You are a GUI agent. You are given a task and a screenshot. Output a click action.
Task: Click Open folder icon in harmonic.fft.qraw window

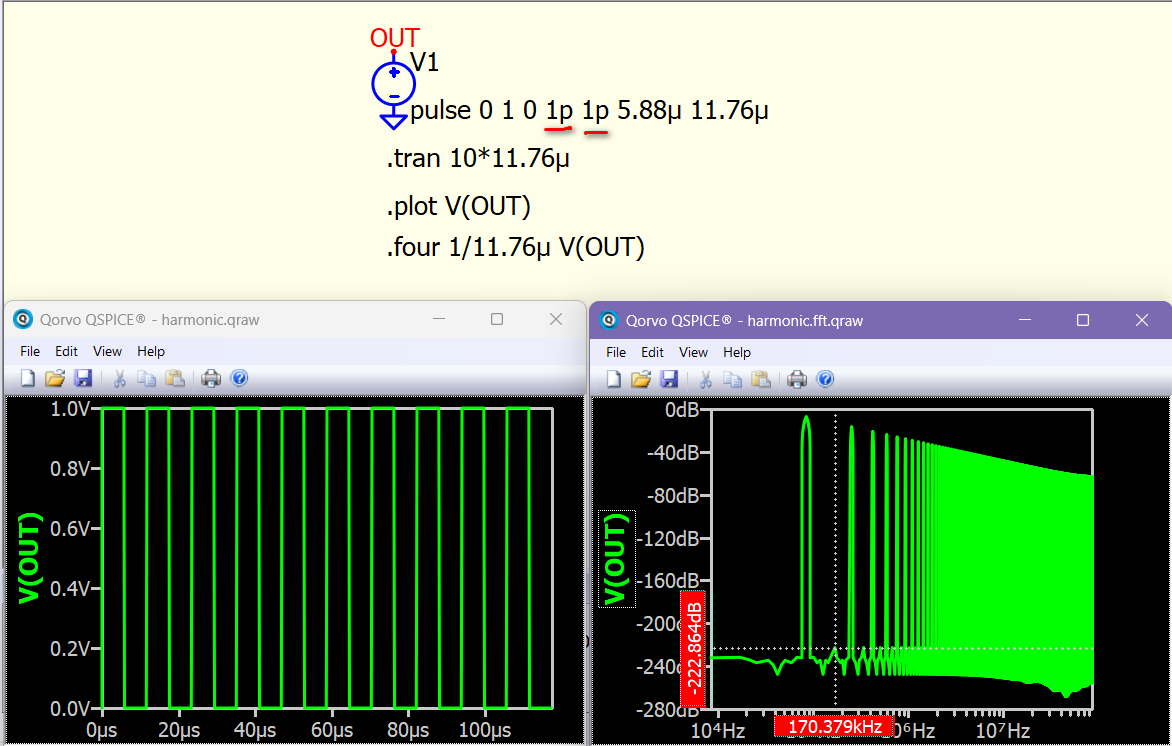click(x=641, y=380)
